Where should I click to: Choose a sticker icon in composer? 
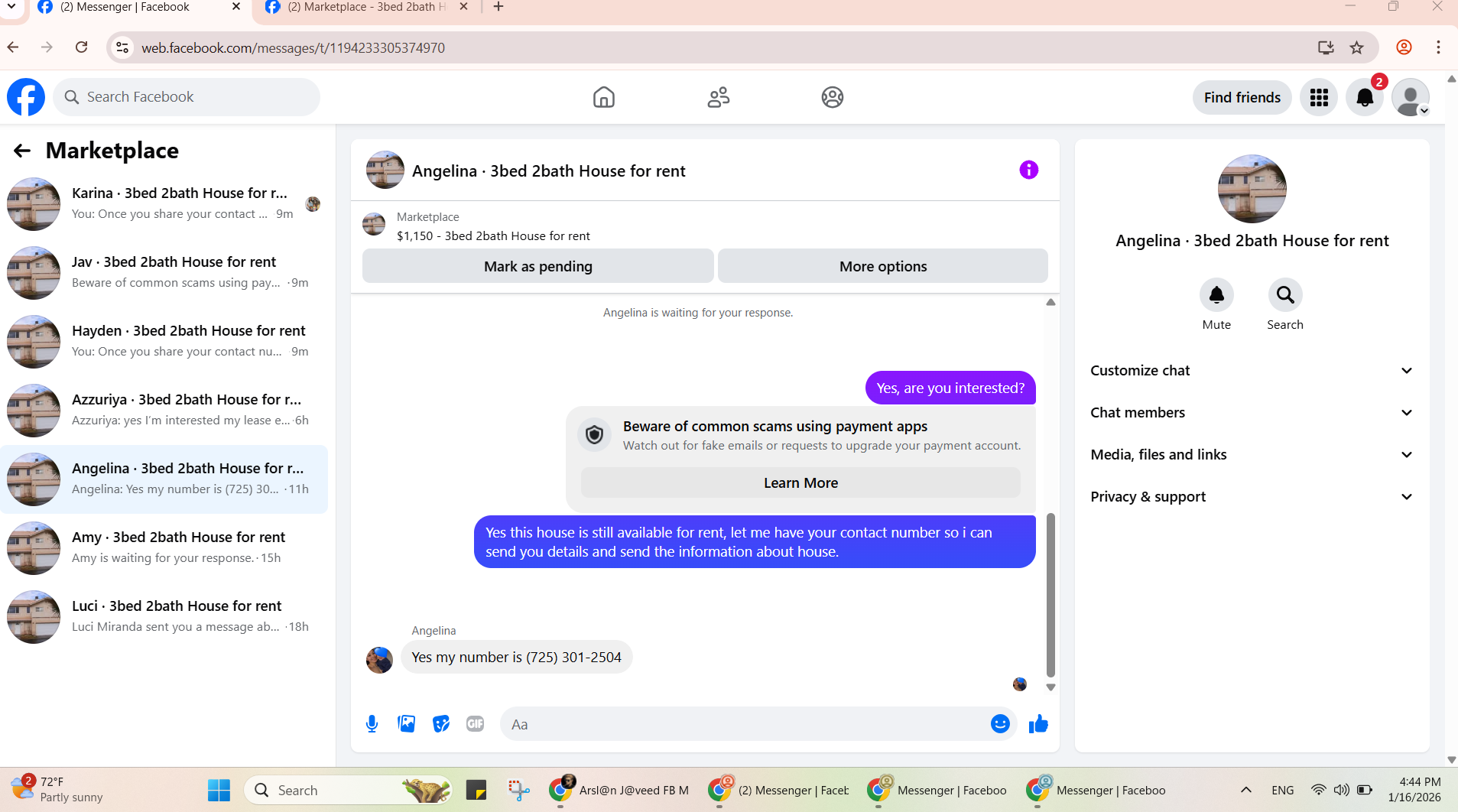tap(441, 723)
